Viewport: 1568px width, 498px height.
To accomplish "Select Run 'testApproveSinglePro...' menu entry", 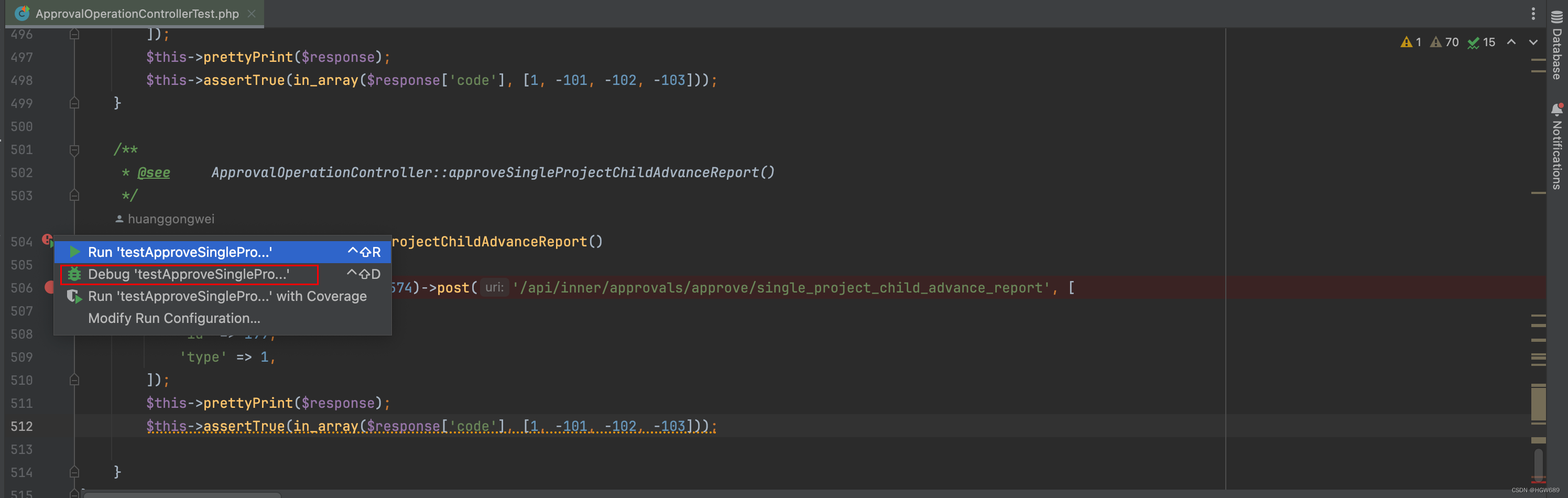I will pyautogui.click(x=222, y=252).
